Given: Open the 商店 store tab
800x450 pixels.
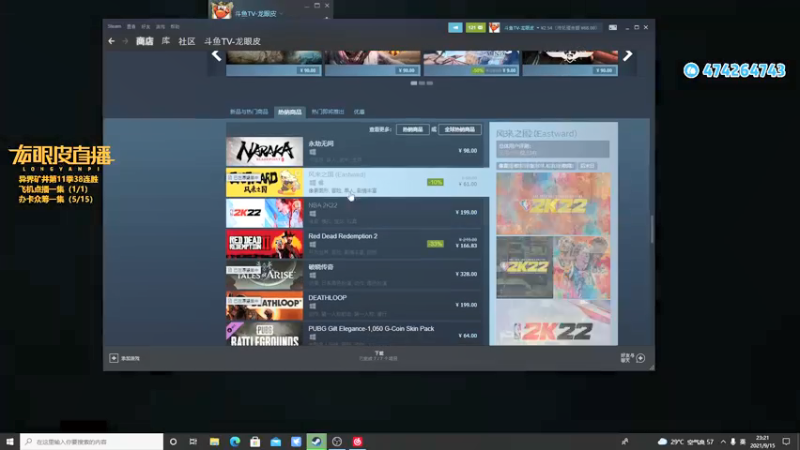Looking at the screenshot, I should point(144,41).
